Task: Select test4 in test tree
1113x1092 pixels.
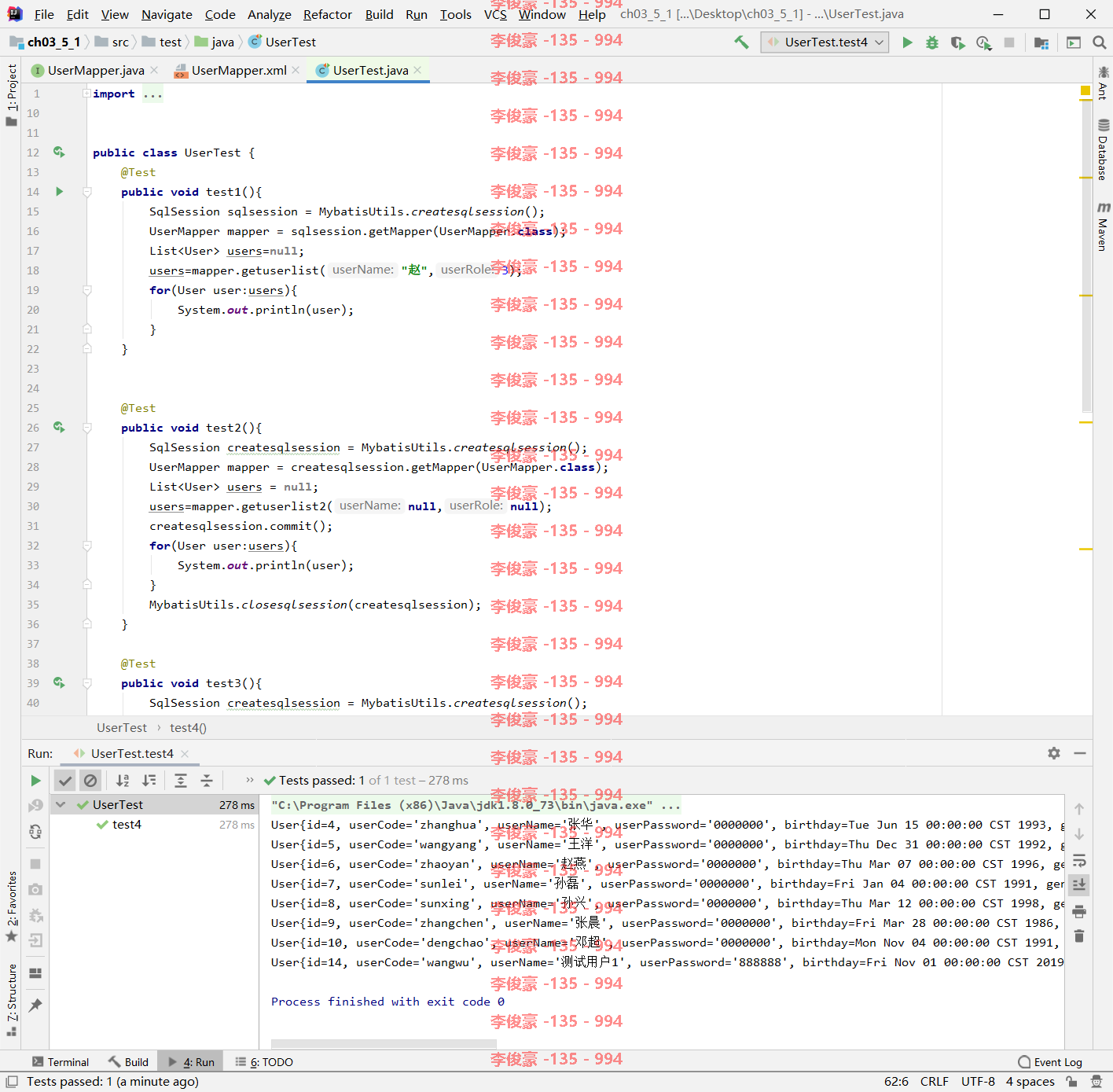Action: 127,825
